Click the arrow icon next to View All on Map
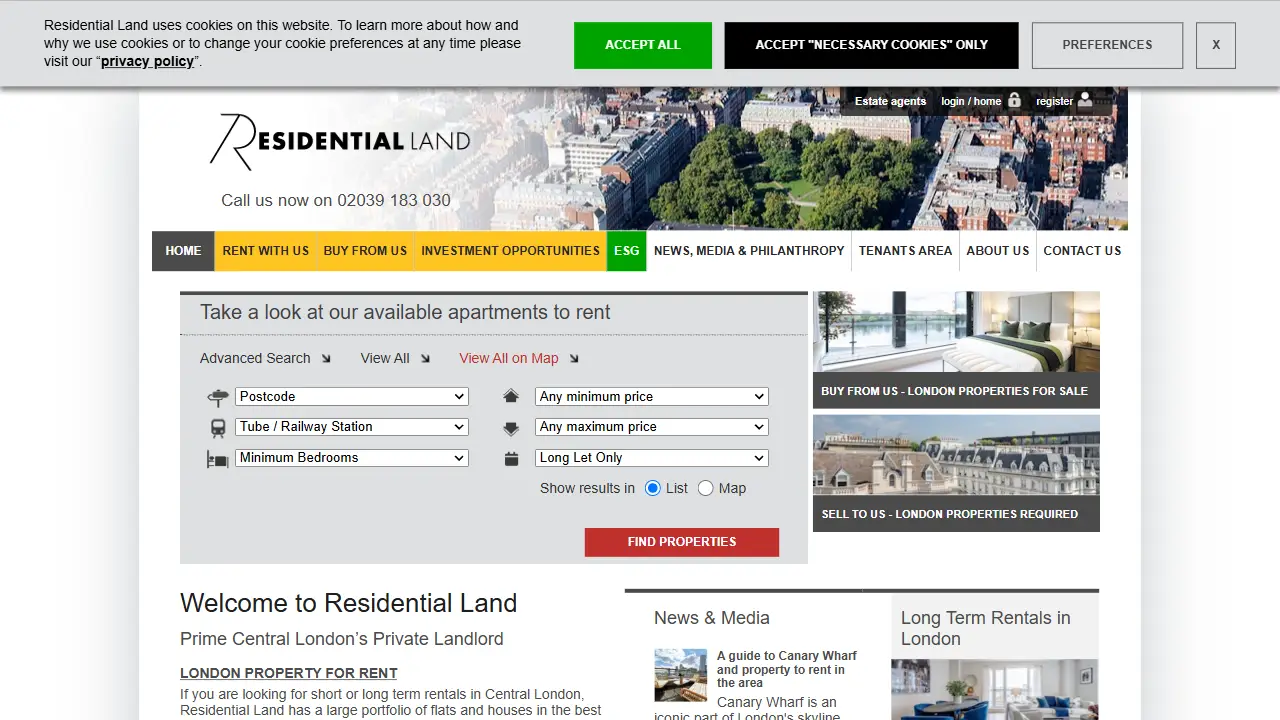 (573, 358)
